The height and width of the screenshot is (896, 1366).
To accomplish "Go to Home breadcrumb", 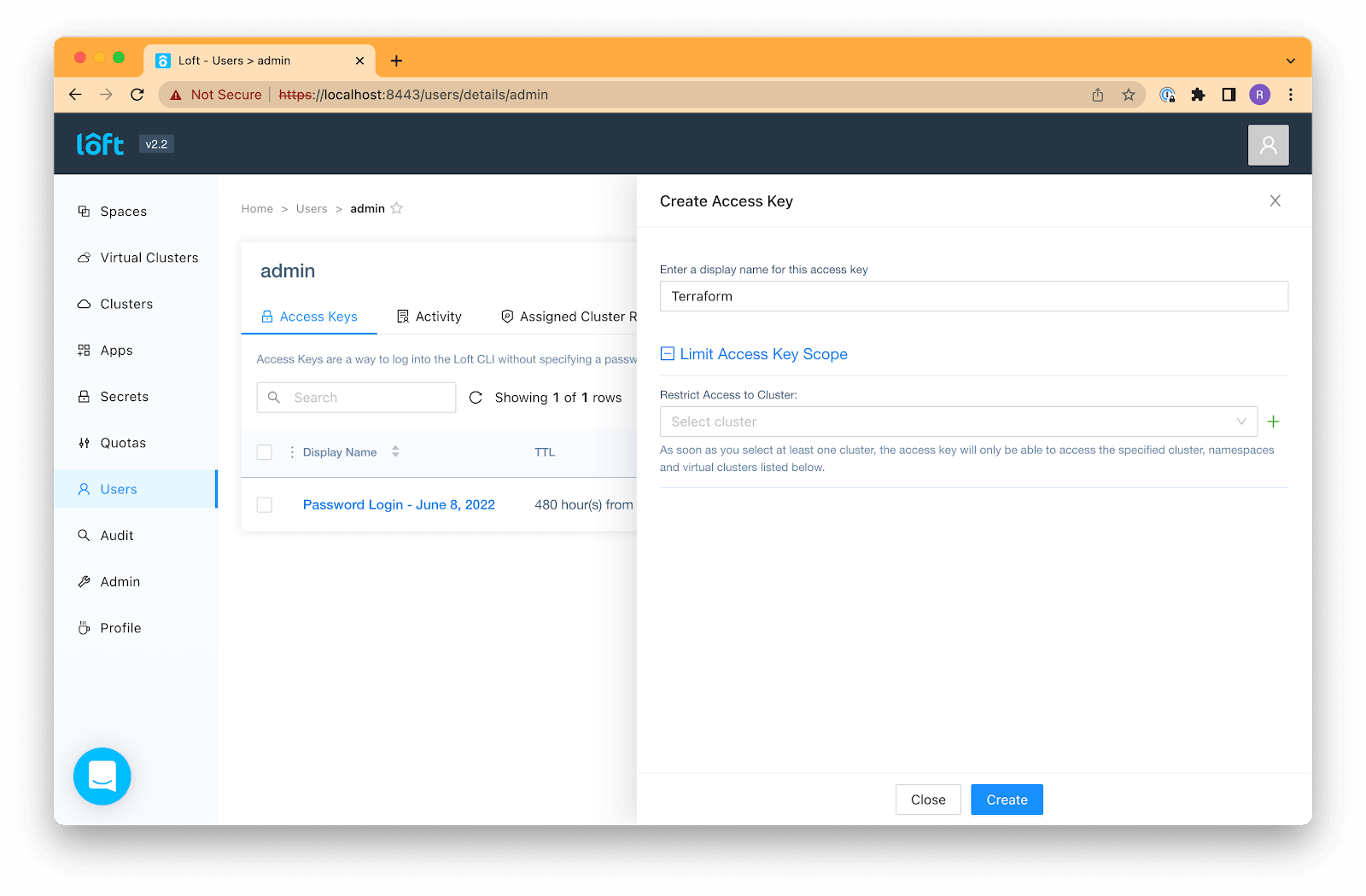I will point(257,209).
